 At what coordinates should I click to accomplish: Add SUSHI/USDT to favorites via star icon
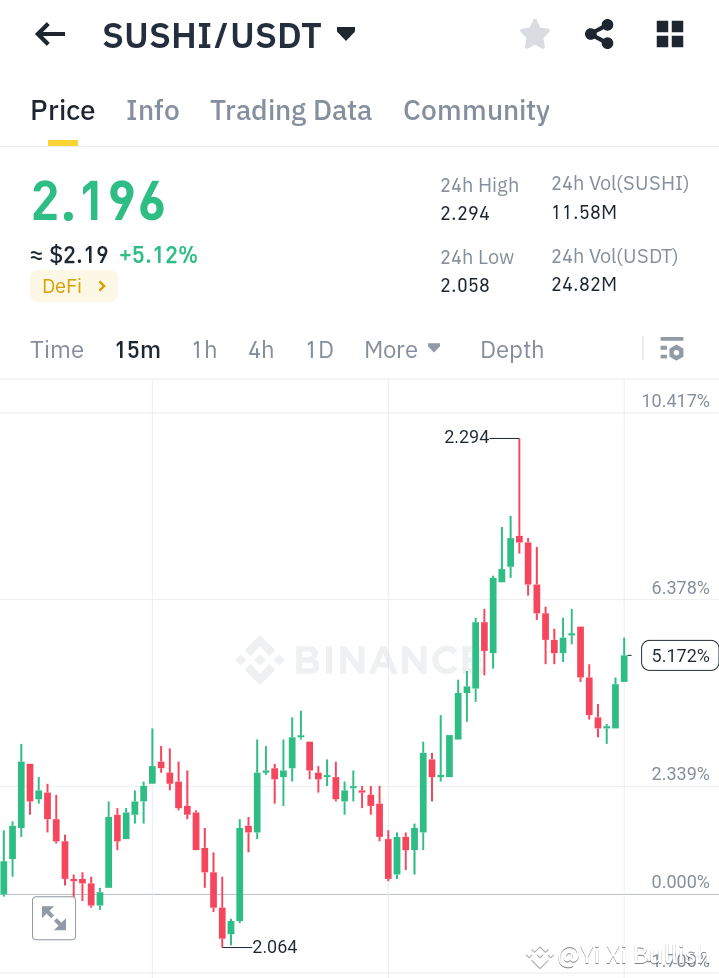534,33
